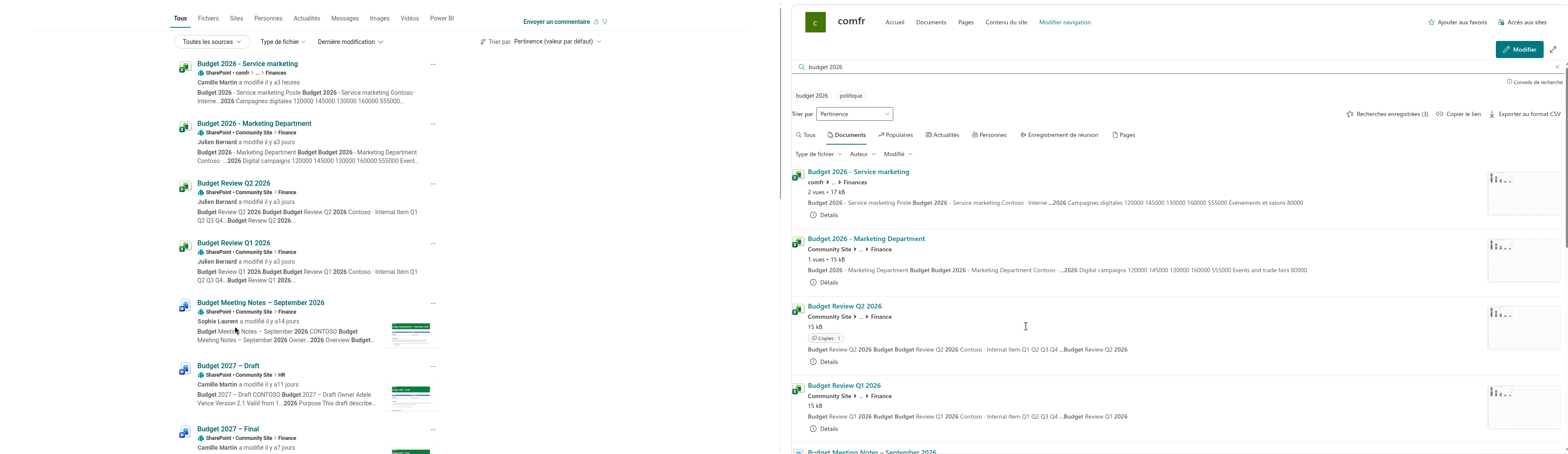
Task: Switch to Fichiers tab
Action: click(208, 19)
